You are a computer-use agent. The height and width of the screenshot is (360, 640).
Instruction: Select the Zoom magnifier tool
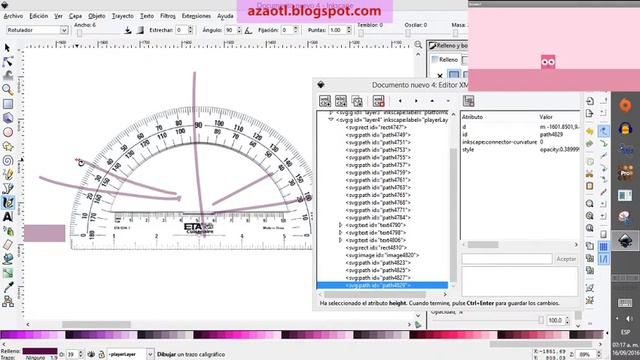tap(7, 89)
